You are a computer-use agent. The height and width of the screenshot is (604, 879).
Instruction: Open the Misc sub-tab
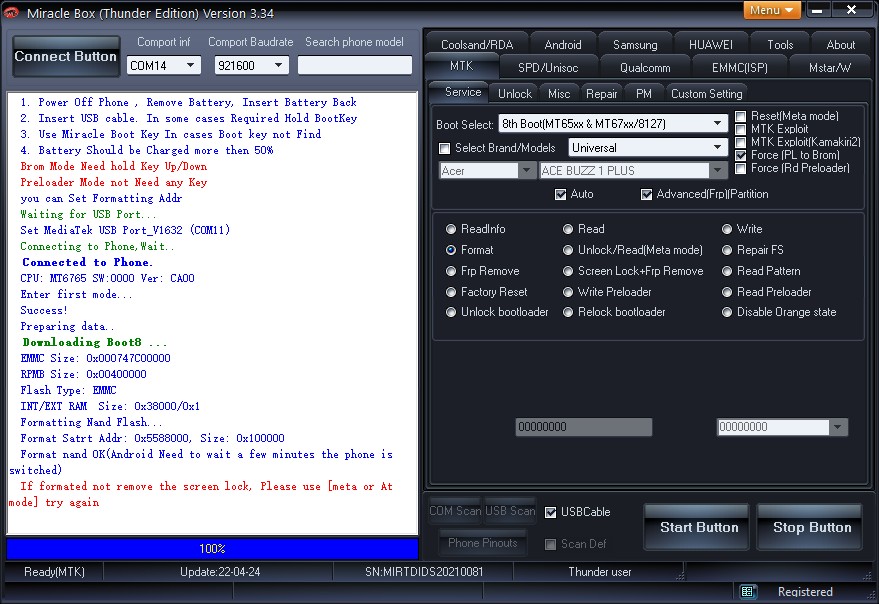[x=559, y=94]
